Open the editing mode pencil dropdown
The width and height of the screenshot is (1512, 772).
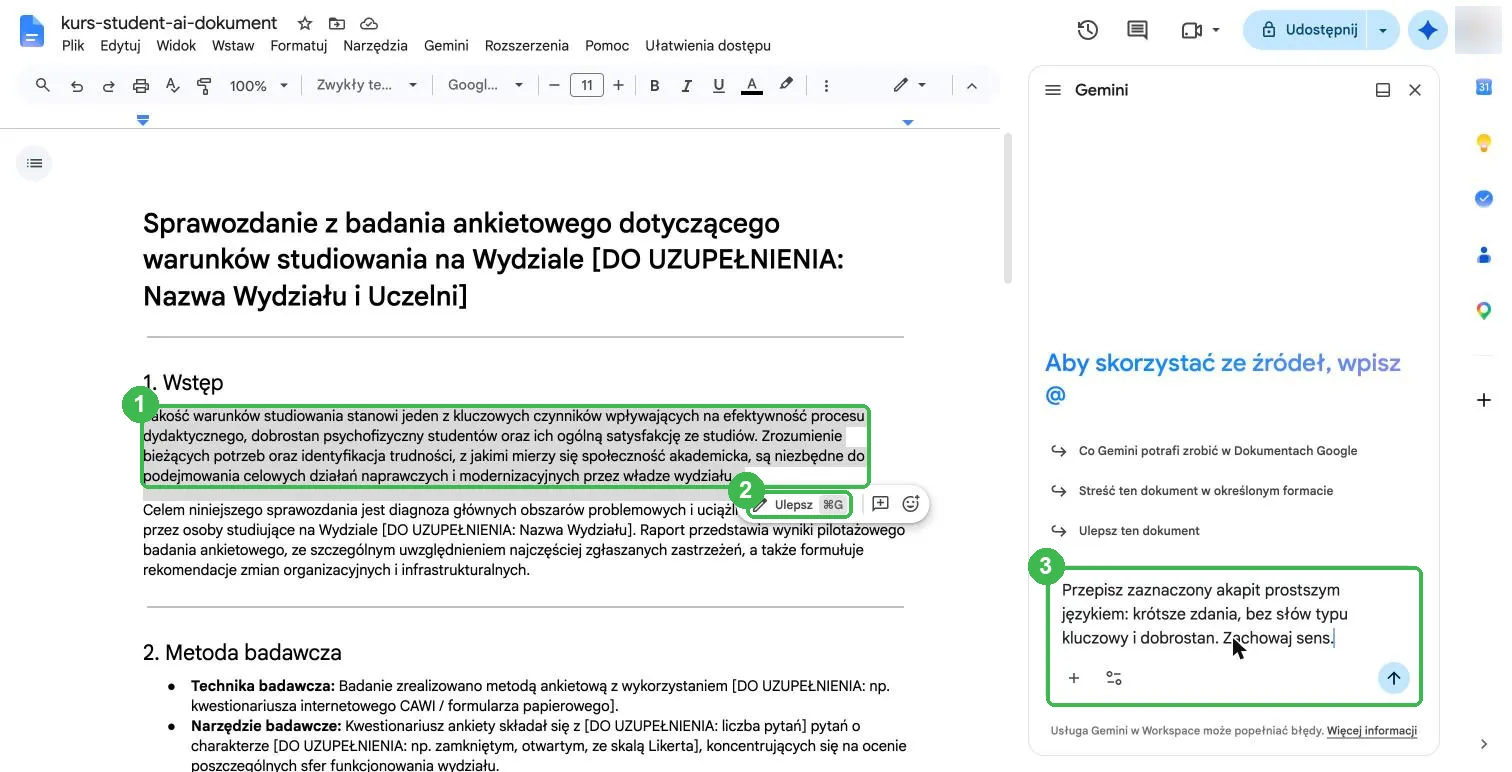910,86
